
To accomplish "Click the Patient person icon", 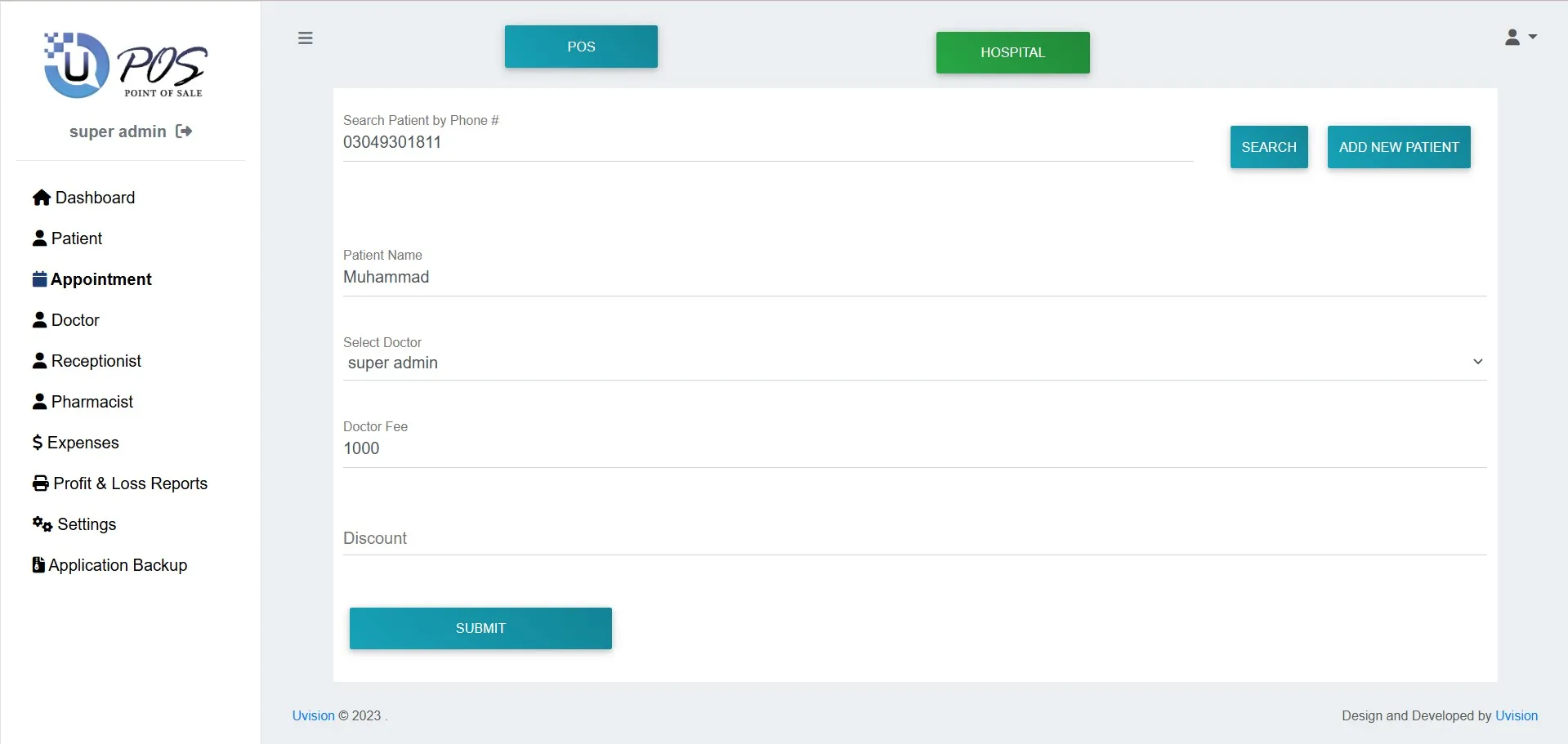I will point(39,238).
